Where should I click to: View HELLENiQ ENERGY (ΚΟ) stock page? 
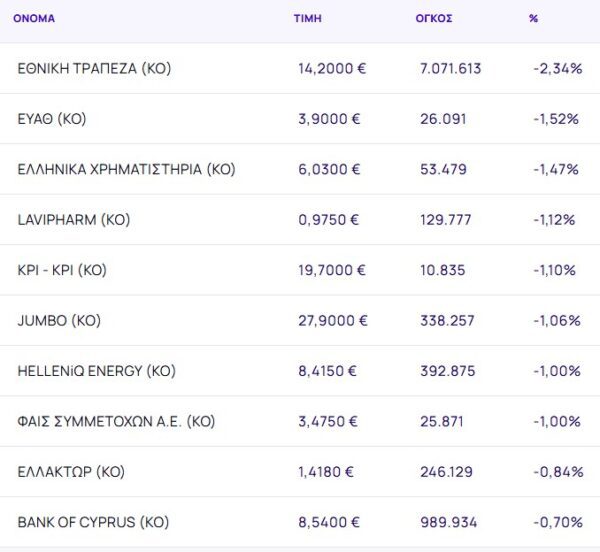[x=96, y=371]
